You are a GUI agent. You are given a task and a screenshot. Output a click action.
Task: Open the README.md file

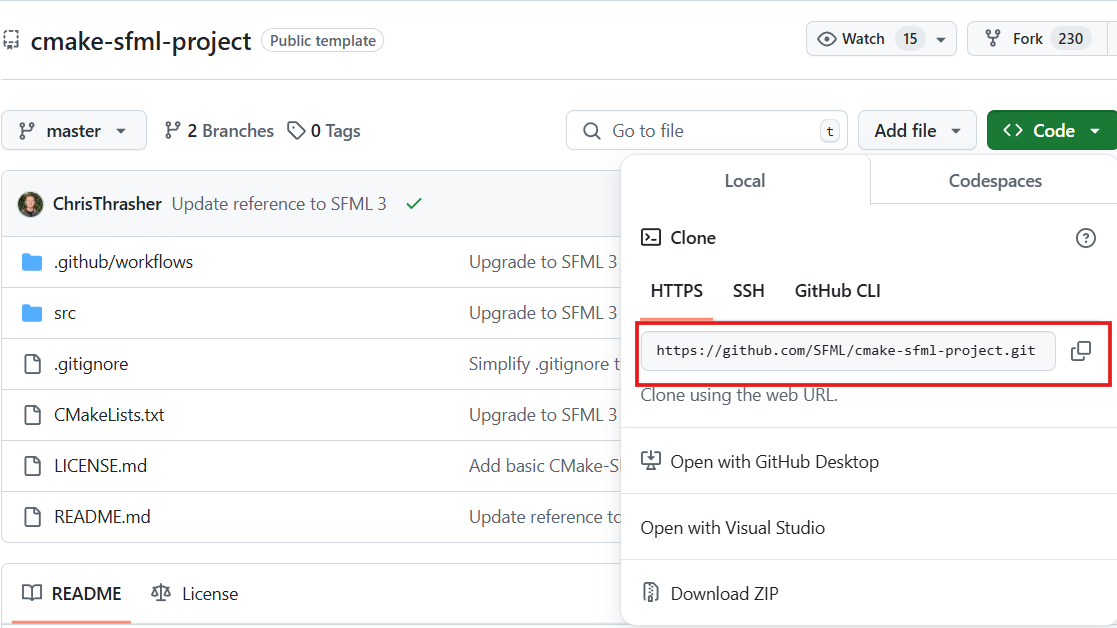[102, 517]
